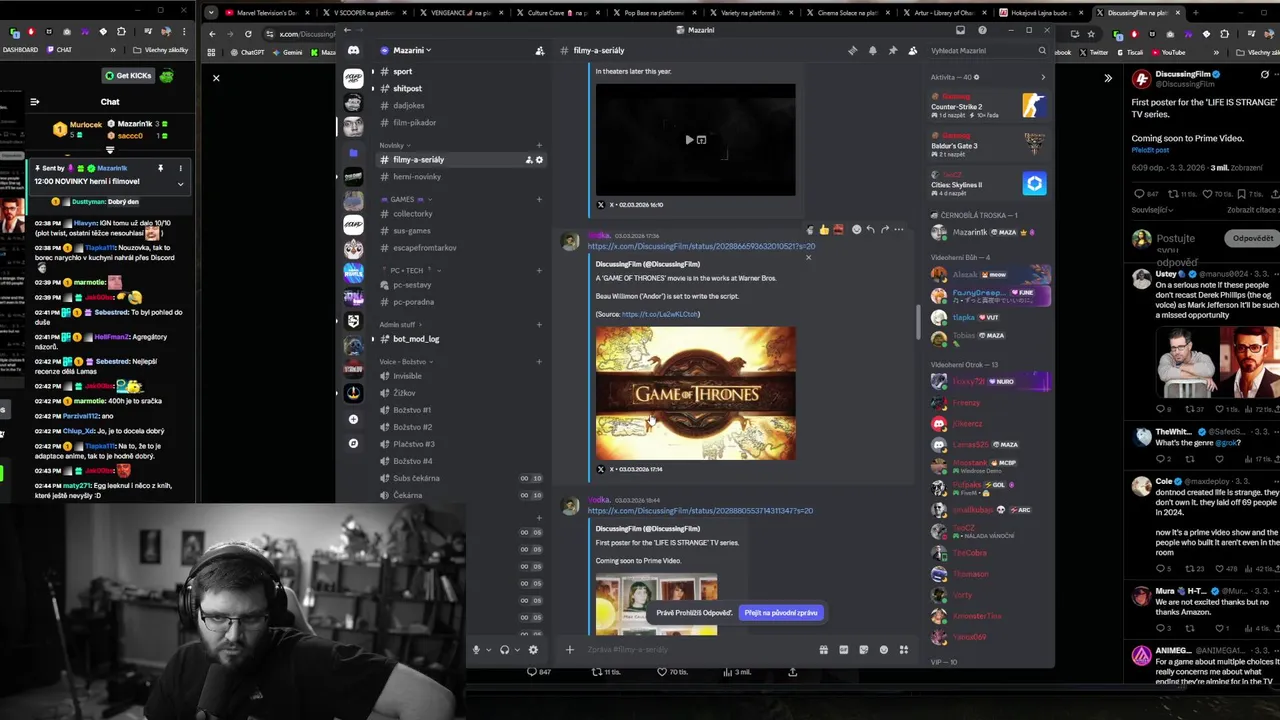The image size is (1280, 720).
Task: Switch to Culture Crave browser tab
Action: tap(555, 13)
